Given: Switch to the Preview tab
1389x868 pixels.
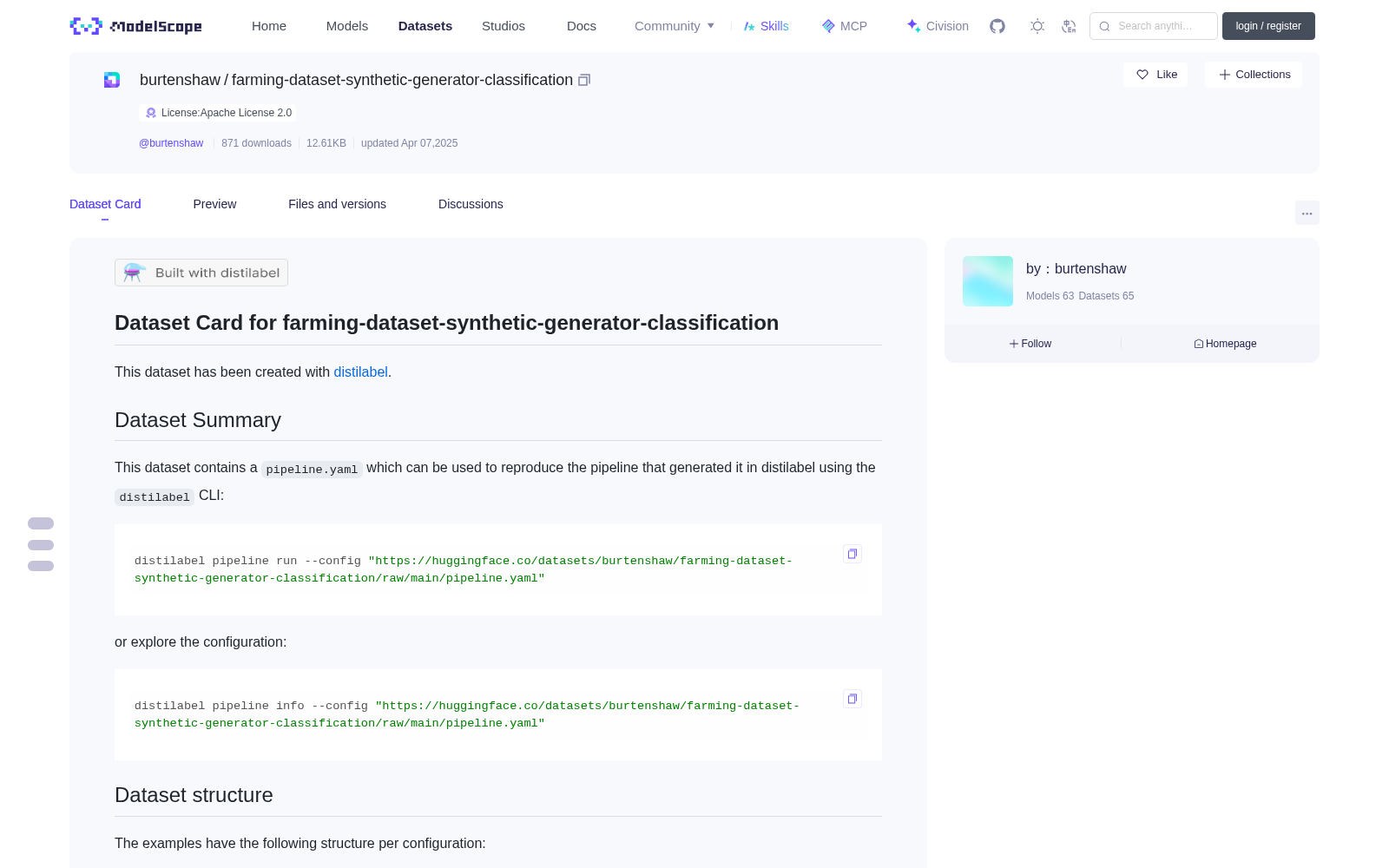Looking at the screenshot, I should tap(214, 204).
